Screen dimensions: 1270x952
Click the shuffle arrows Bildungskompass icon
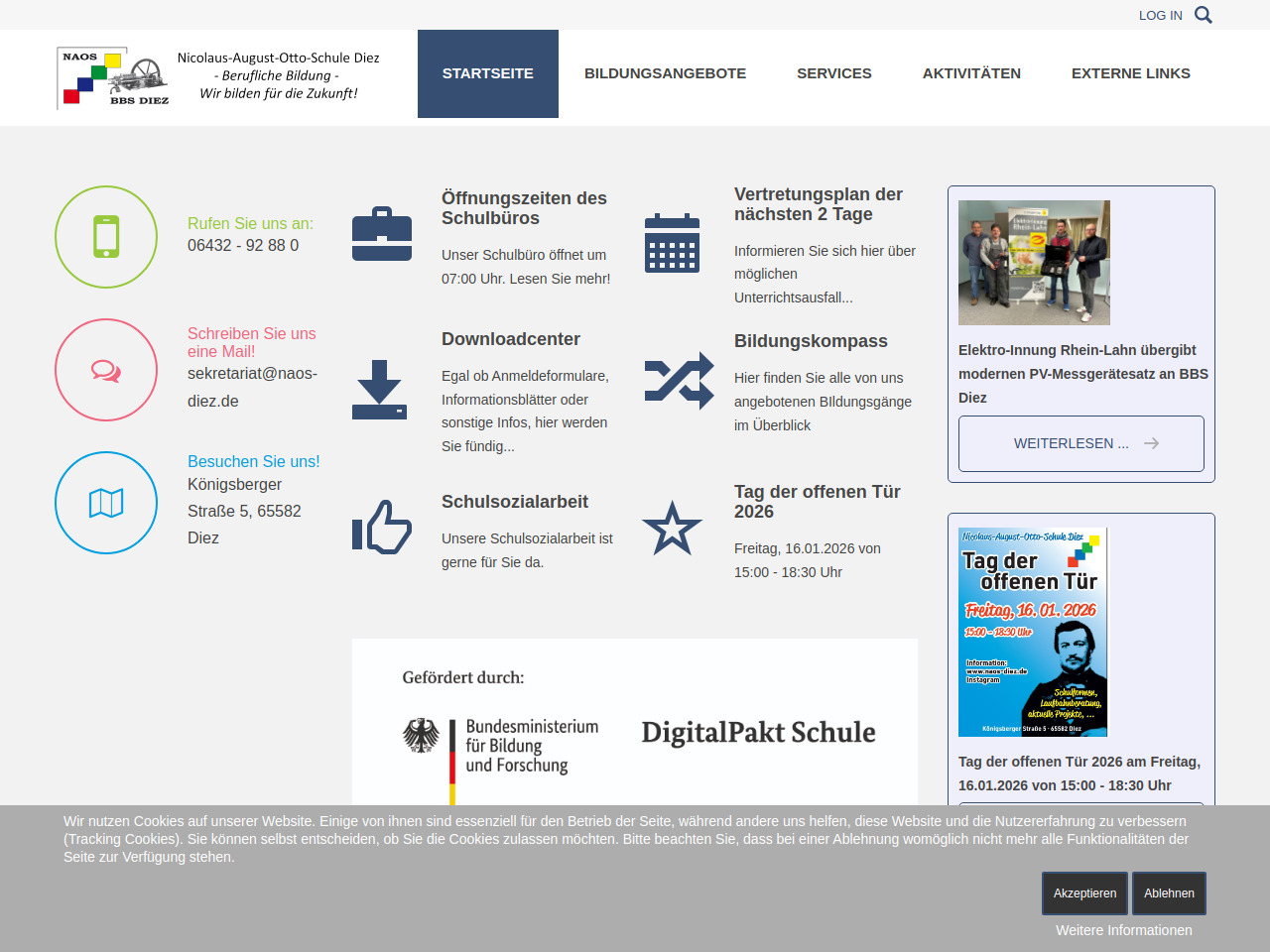point(679,381)
